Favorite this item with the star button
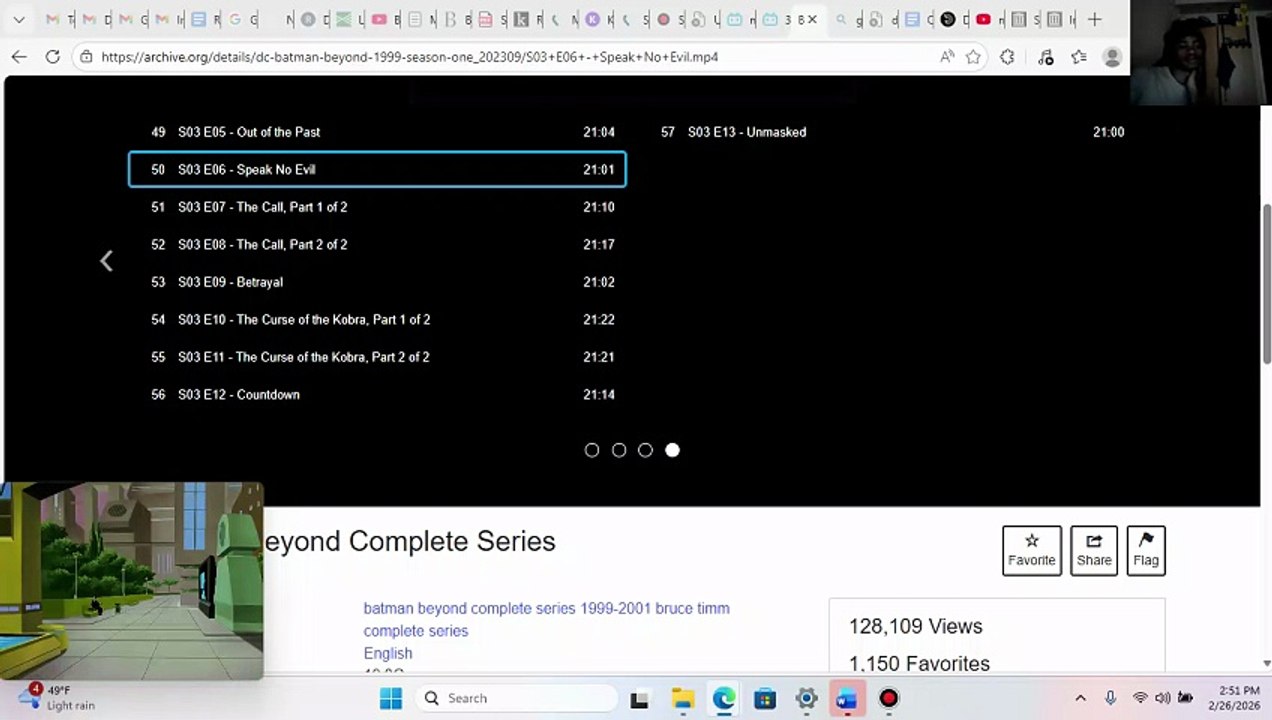The width and height of the screenshot is (1272, 720). coord(1032,550)
